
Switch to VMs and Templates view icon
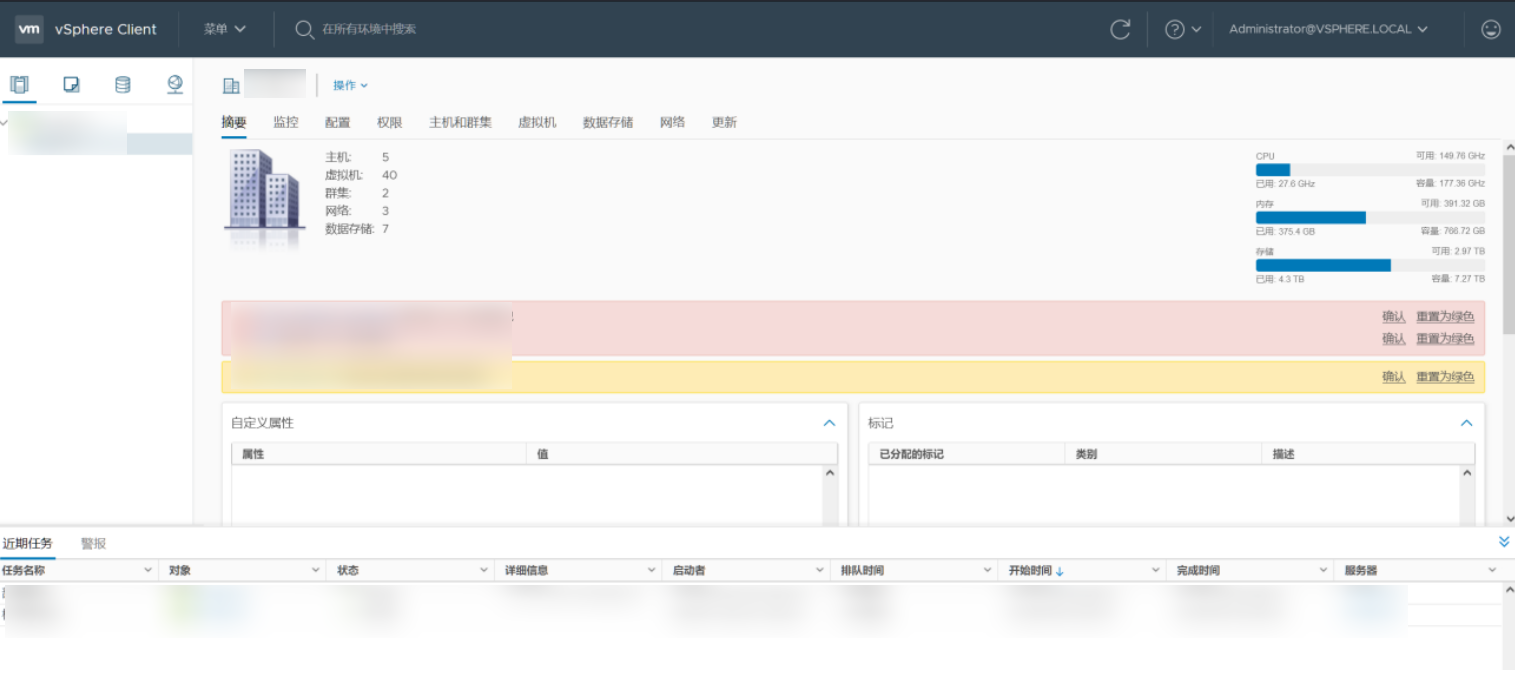tap(71, 85)
